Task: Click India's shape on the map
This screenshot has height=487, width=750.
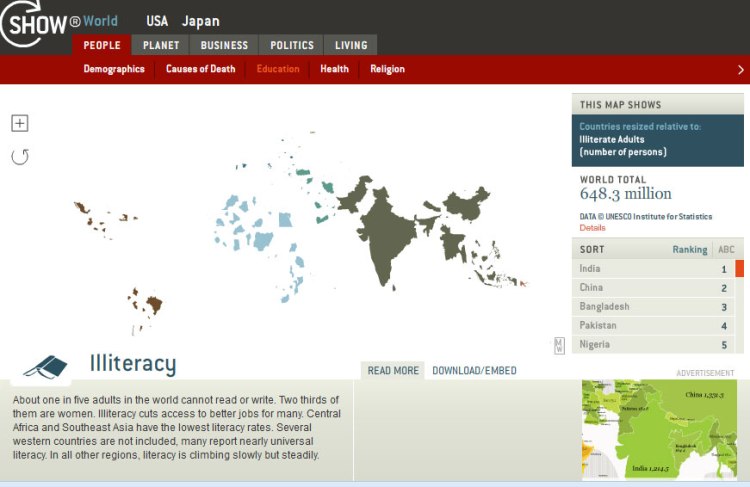Action: 385,240
